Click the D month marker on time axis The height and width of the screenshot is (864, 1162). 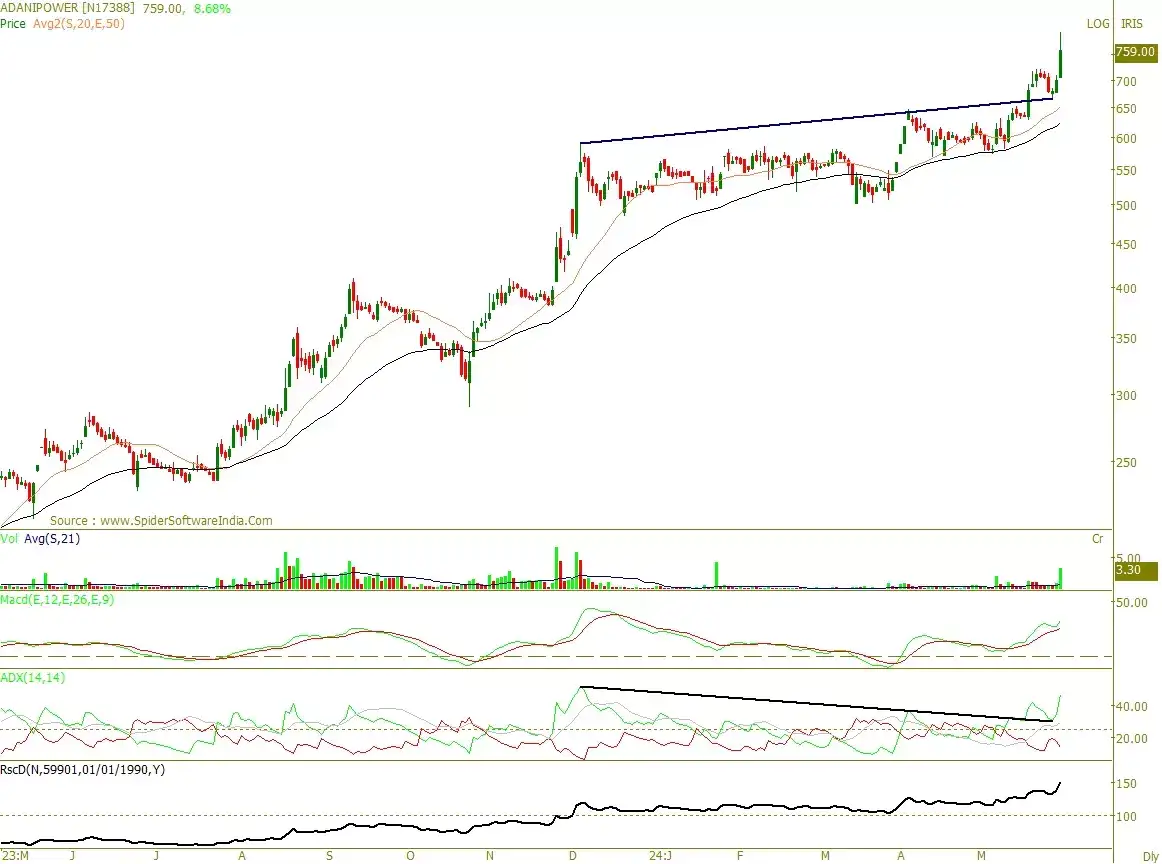[x=573, y=856]
